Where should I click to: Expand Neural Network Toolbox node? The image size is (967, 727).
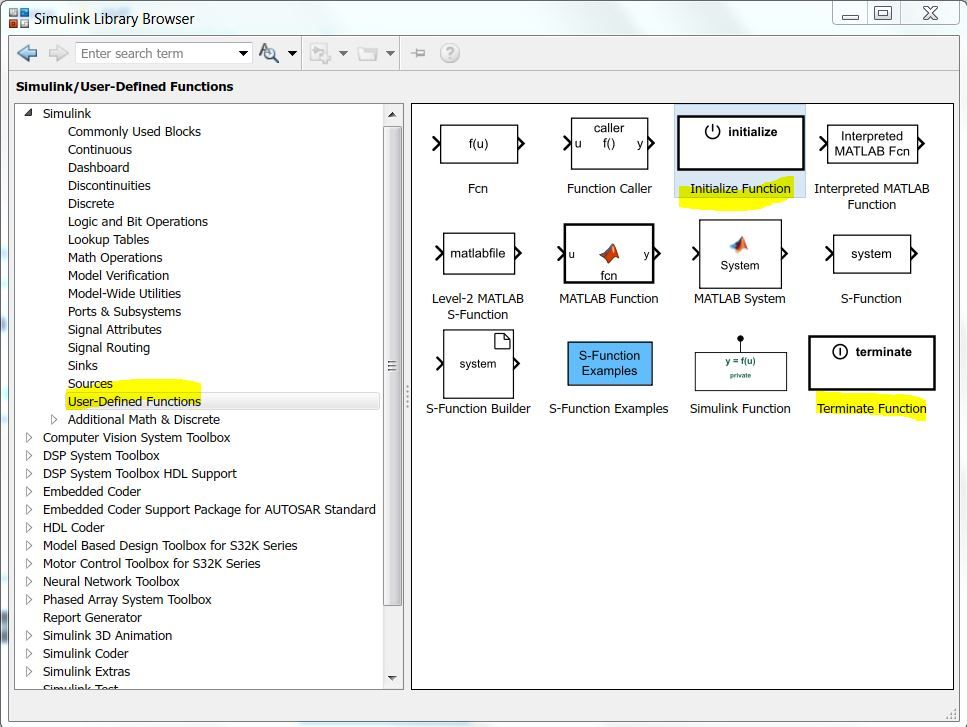tap(28, 581)
